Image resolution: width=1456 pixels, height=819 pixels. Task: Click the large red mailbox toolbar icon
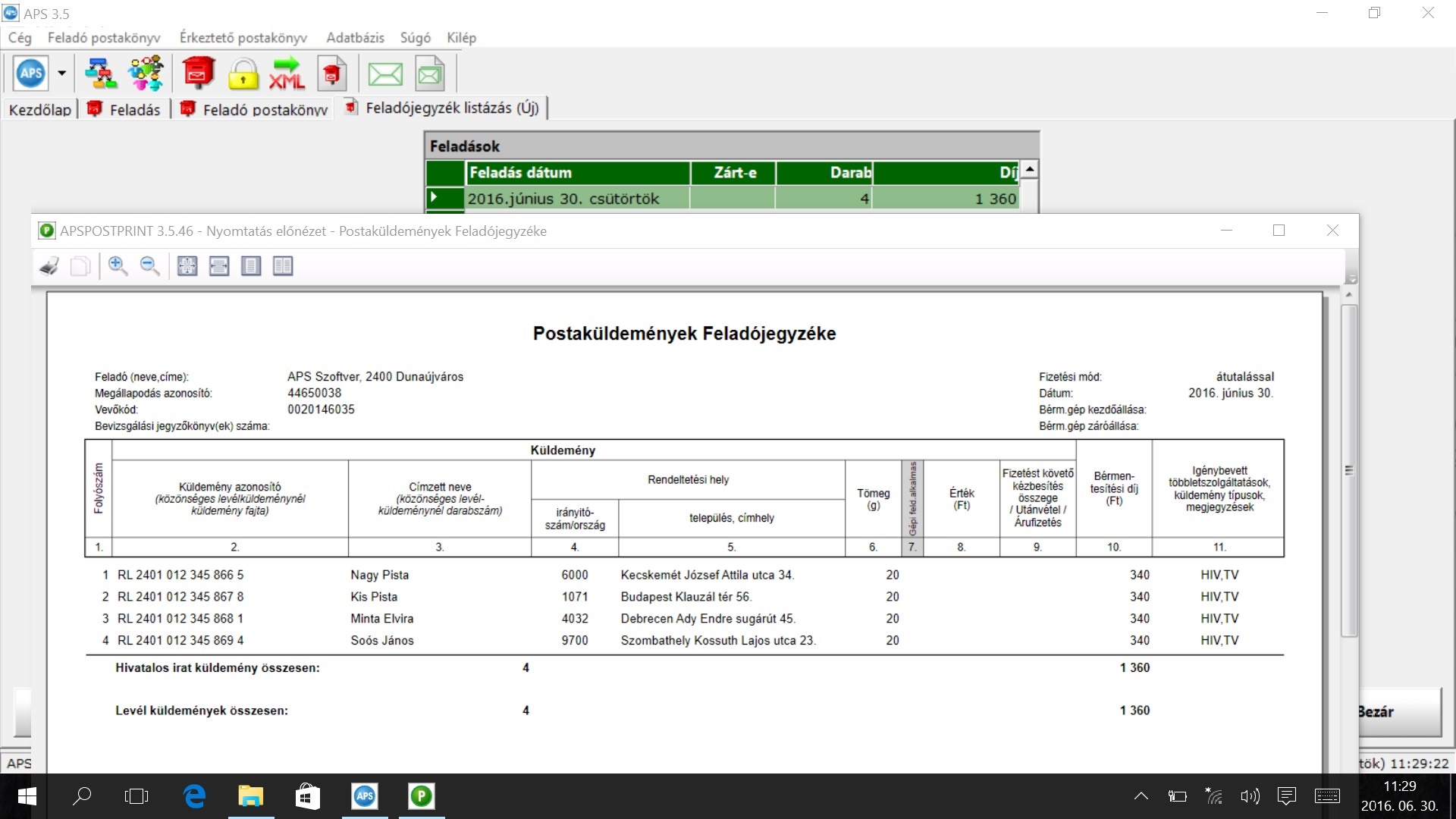tap(198, 74)
